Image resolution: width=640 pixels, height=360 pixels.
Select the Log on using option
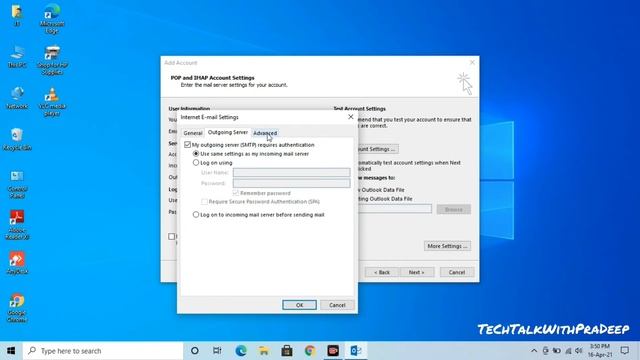pyautogui.click(x=196, y=162)
